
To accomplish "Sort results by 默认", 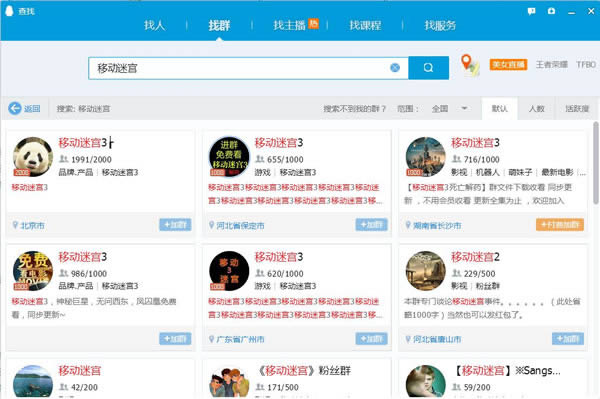I will click(500, 109).
